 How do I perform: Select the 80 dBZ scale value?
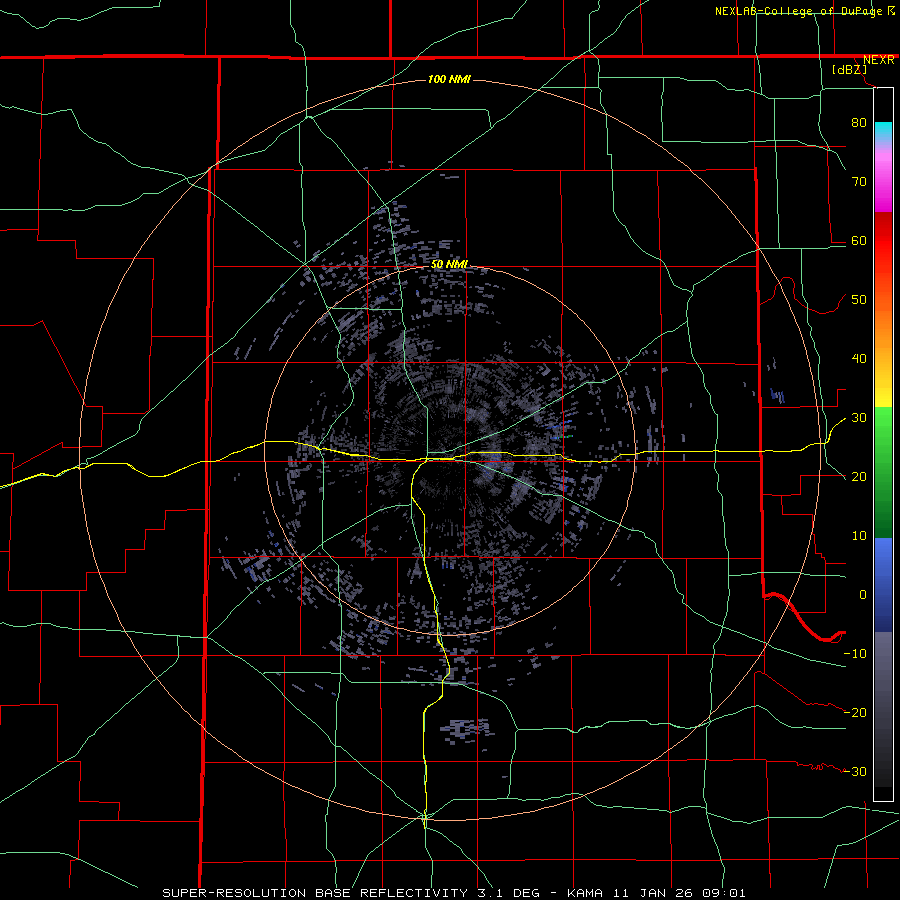tap(859, 122)
